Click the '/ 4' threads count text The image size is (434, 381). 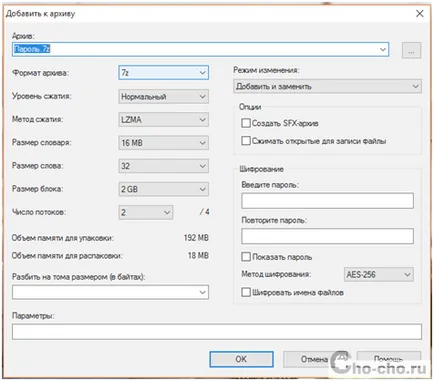(204, 212)
